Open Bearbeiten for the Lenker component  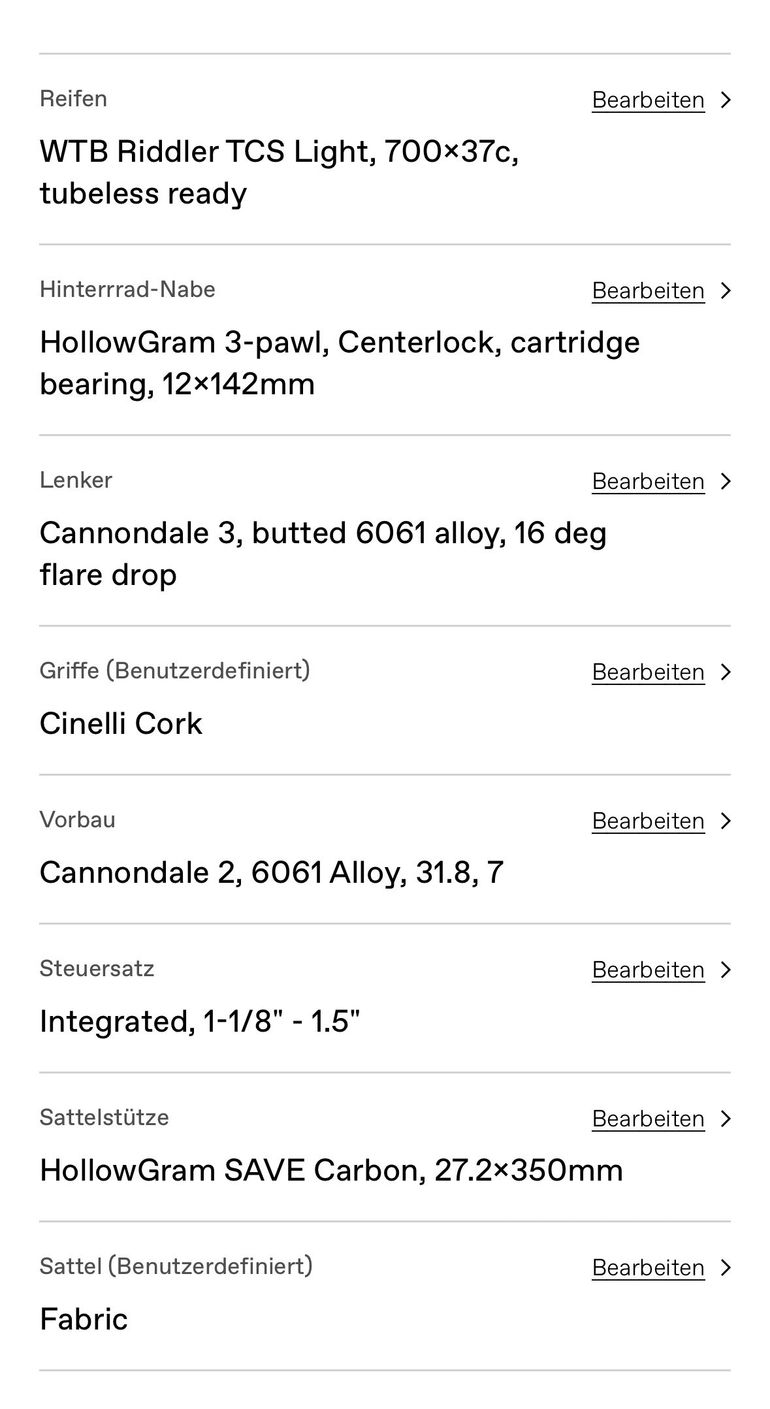tap(648, 482)
